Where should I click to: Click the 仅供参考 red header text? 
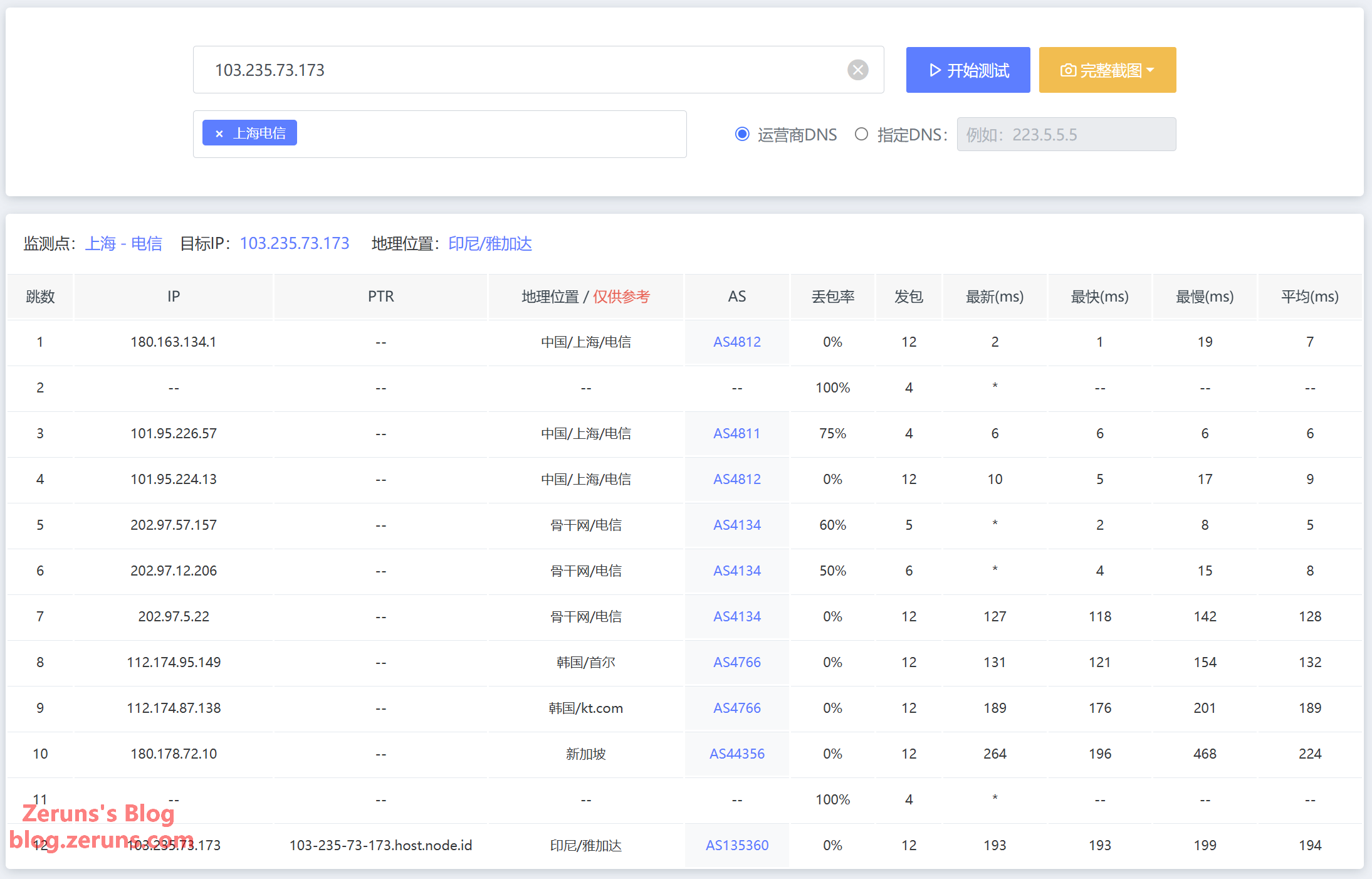(x=621, y=297)
